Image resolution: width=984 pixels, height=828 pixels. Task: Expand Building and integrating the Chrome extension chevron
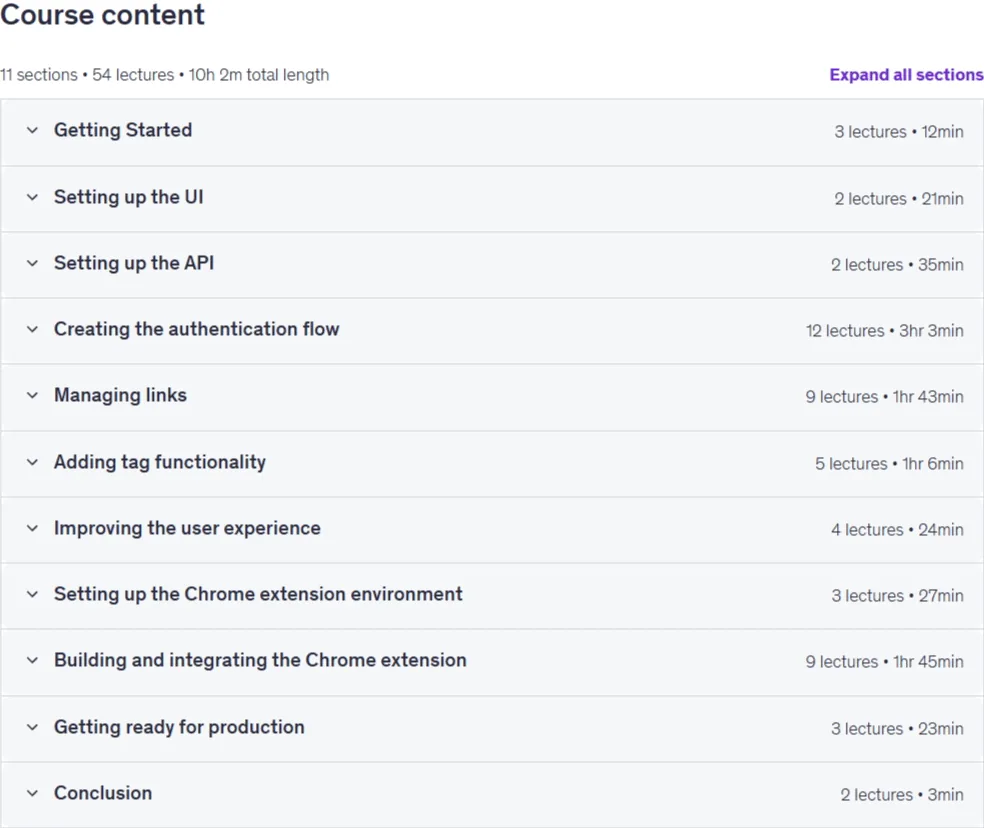pyautogui.click(x=32, y=660)
